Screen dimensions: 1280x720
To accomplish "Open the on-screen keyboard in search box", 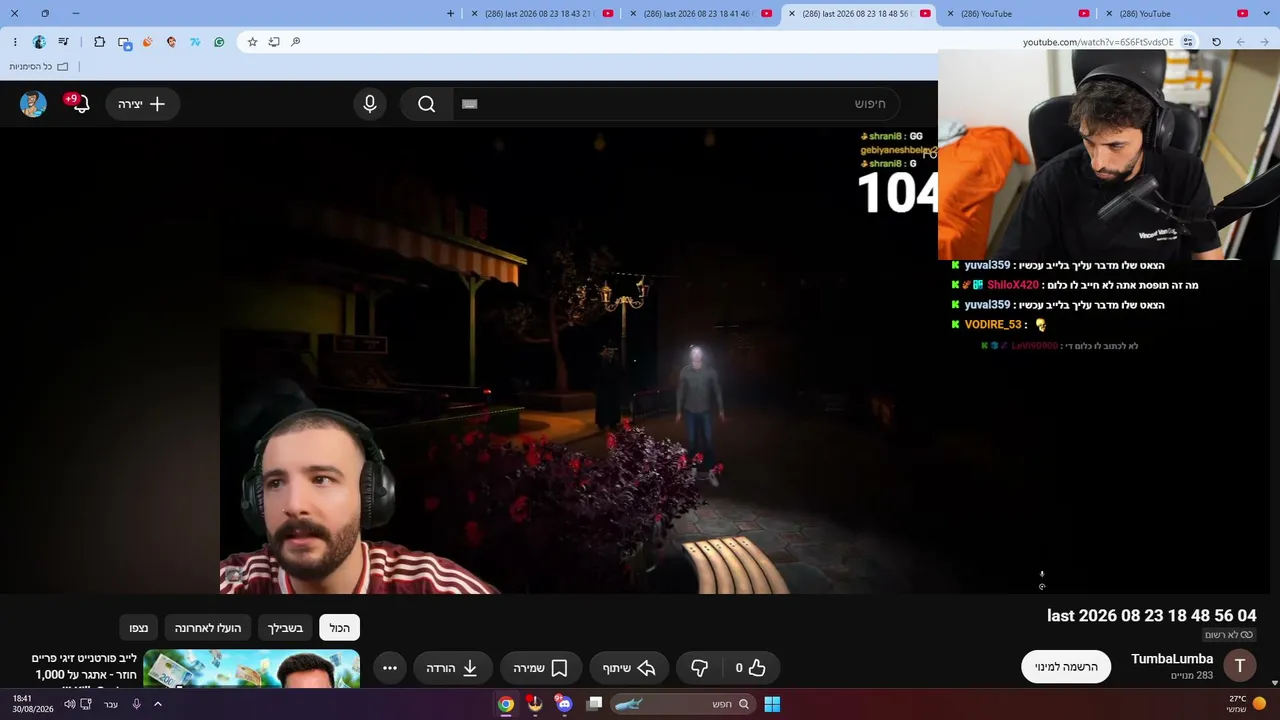I will click(470, 104).
